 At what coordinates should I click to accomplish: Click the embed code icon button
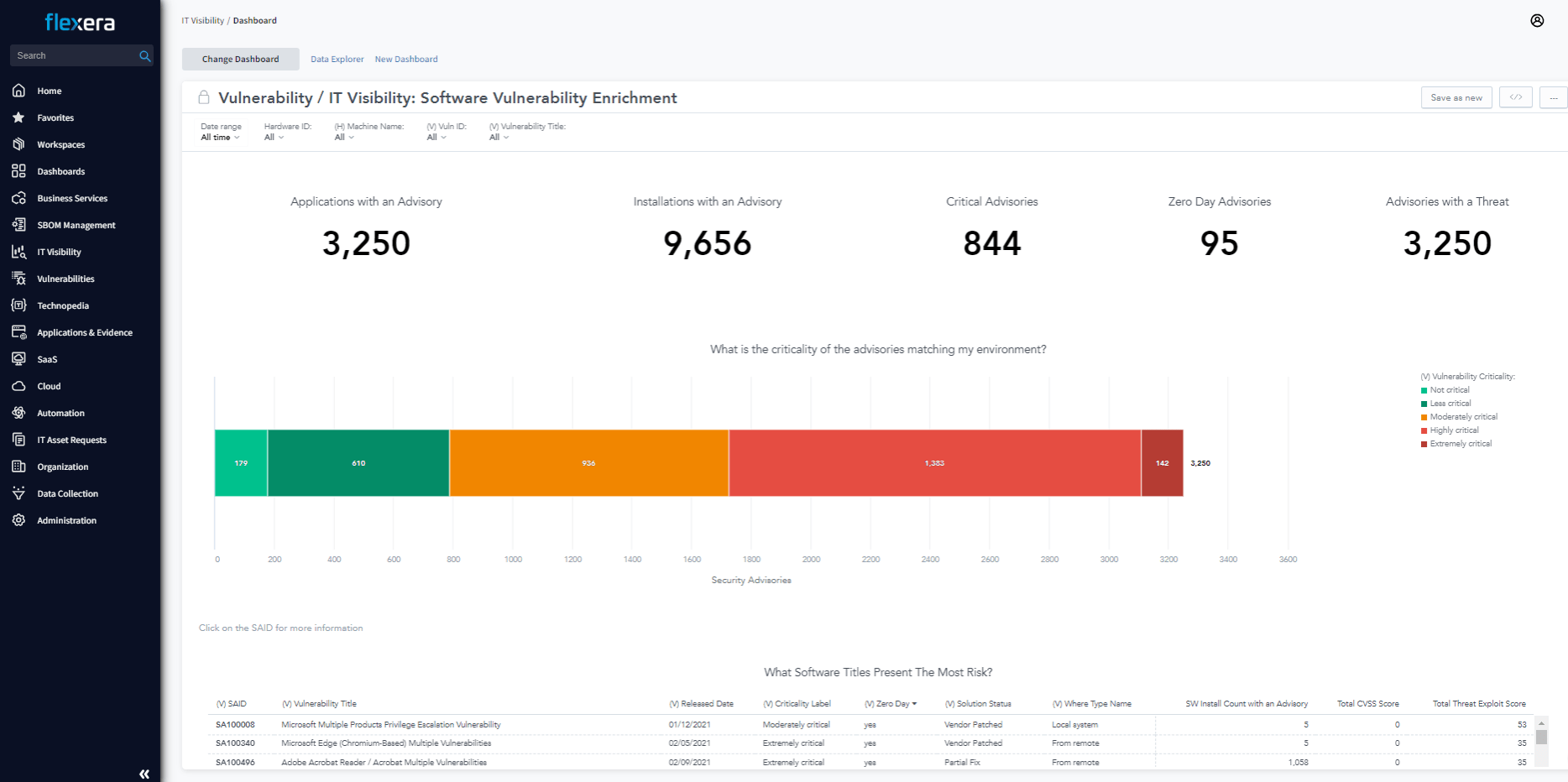point(1515,97)
